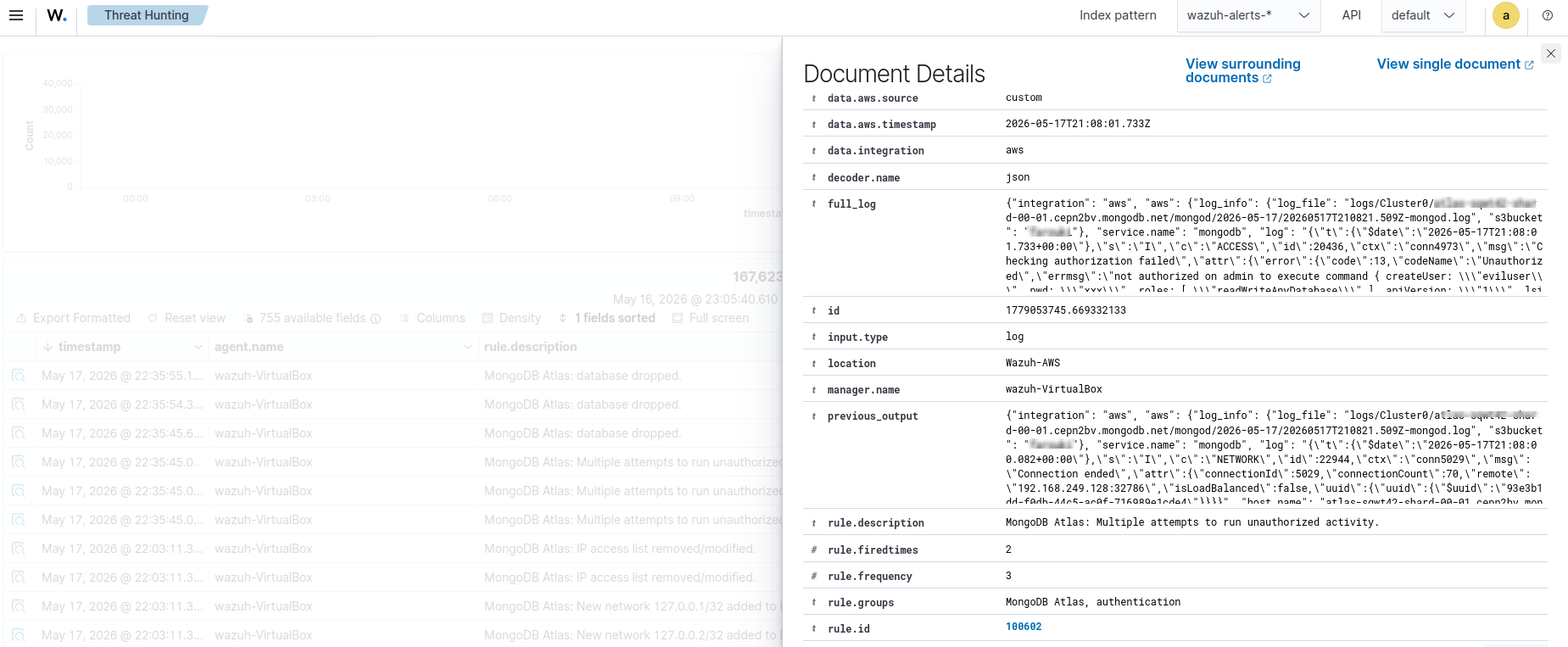Click string type icon beside manager.name

[814, 390]
